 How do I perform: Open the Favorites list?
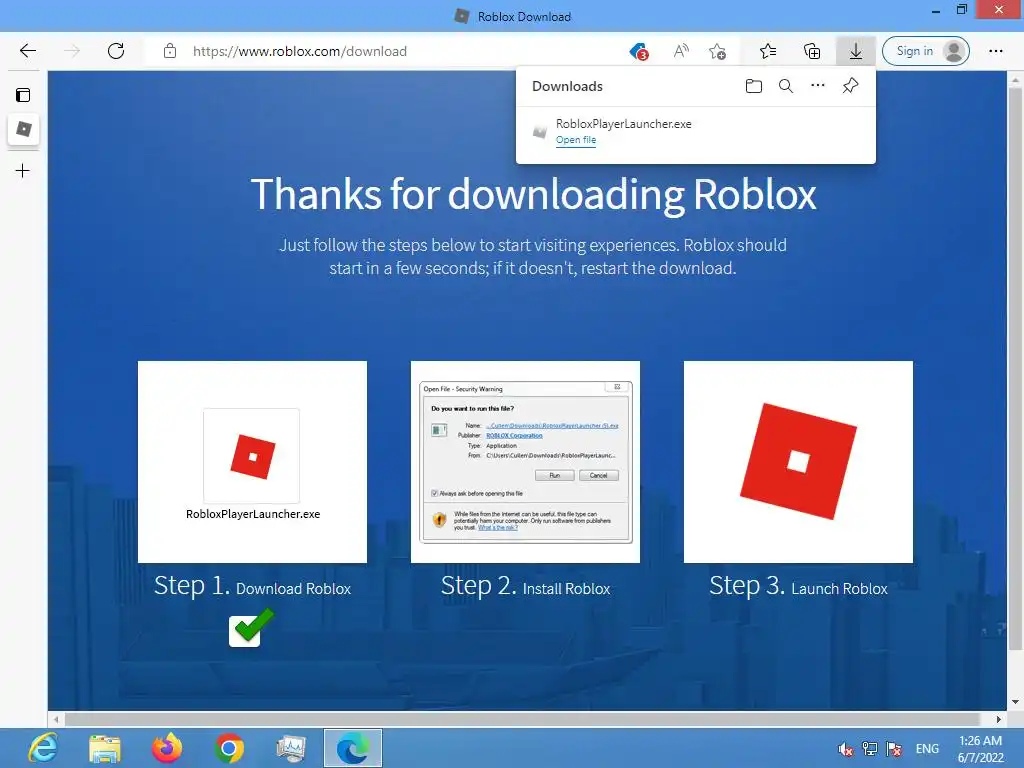pyautogui.click(x=768, y=51)
